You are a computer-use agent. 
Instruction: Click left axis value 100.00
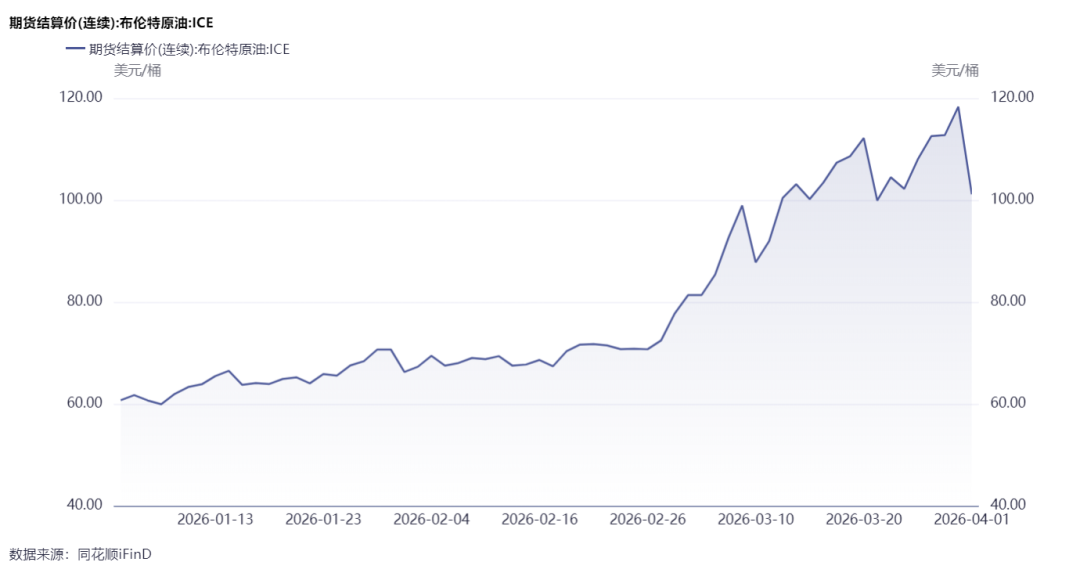pos(81,199)
